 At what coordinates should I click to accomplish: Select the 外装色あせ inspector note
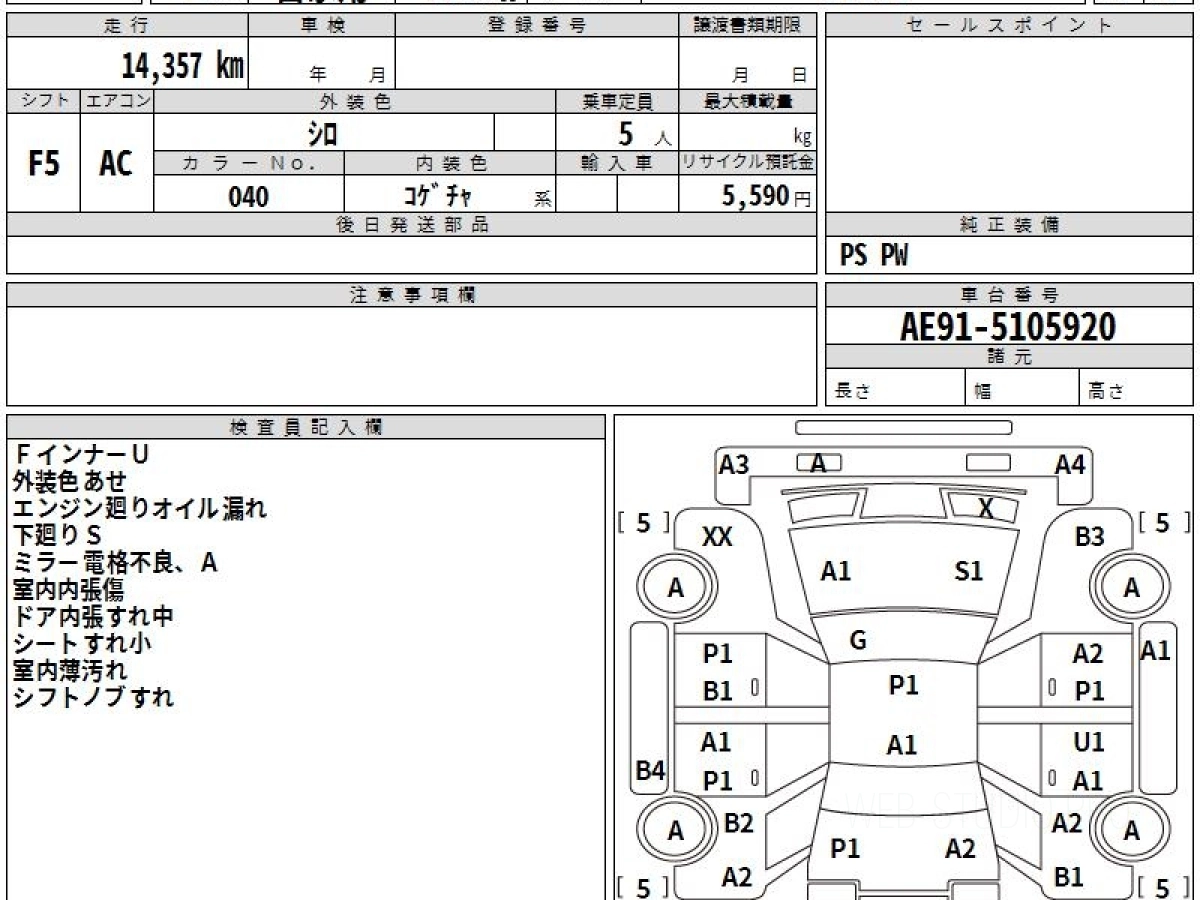70,482
